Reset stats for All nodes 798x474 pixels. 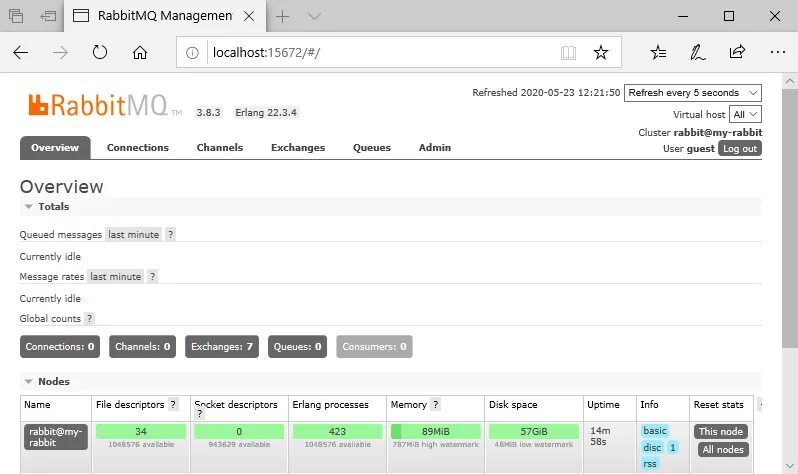[x=723, y=450]
